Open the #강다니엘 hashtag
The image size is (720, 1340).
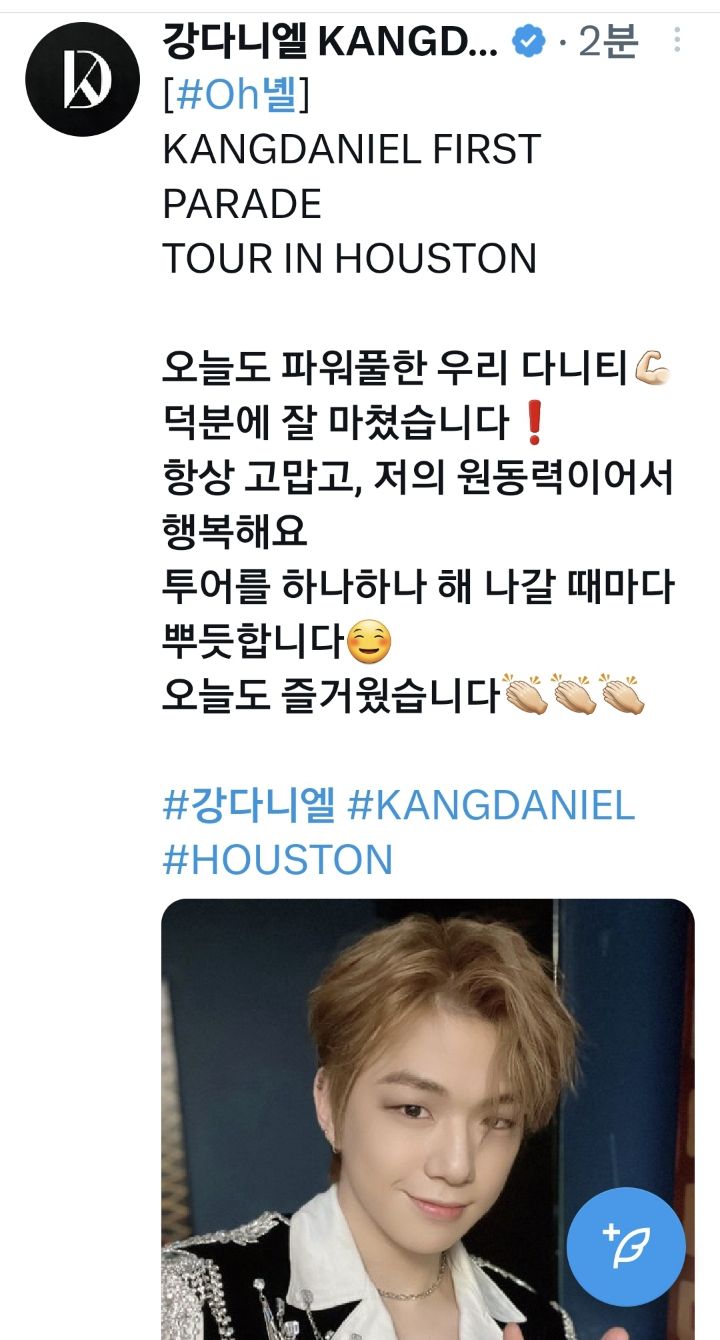click(249, 805)
